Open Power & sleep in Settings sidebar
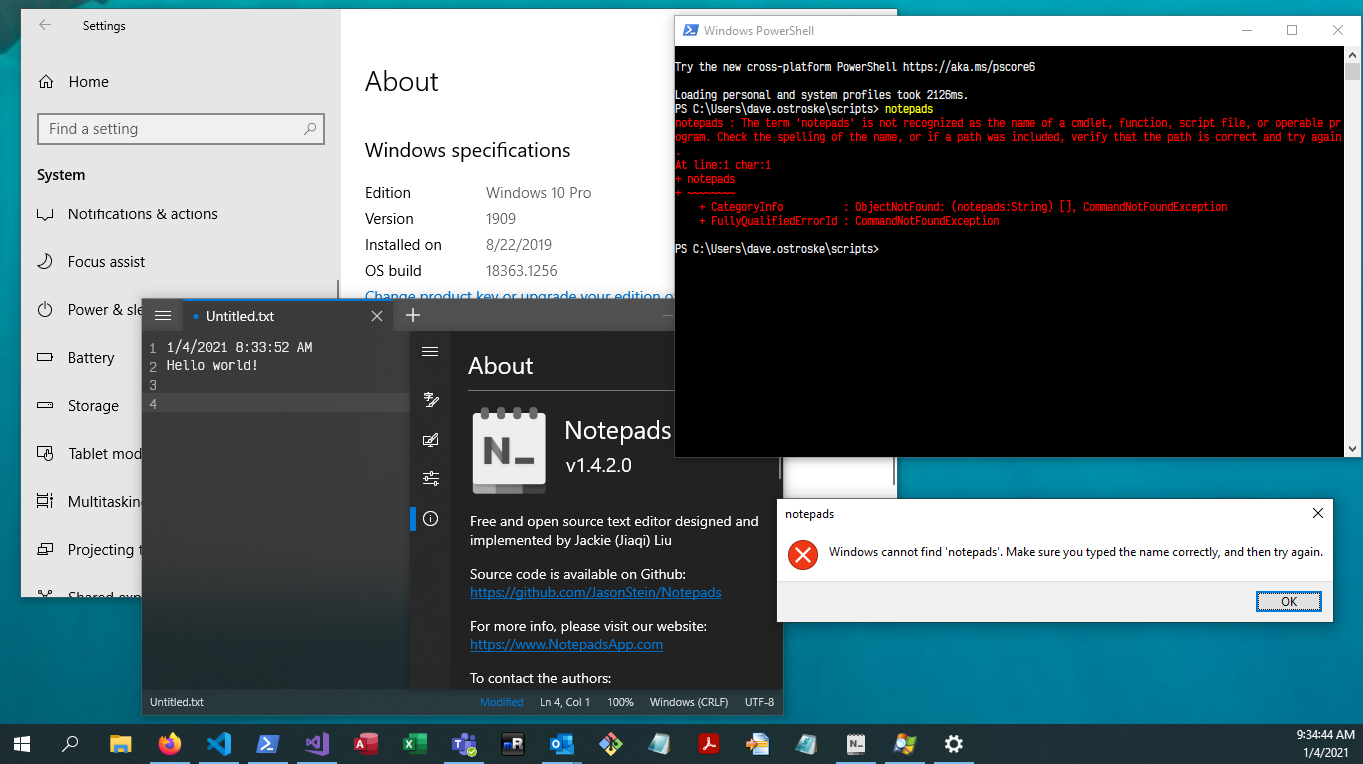This screenshot has height=764, width=1363. (x=90, y=310)
